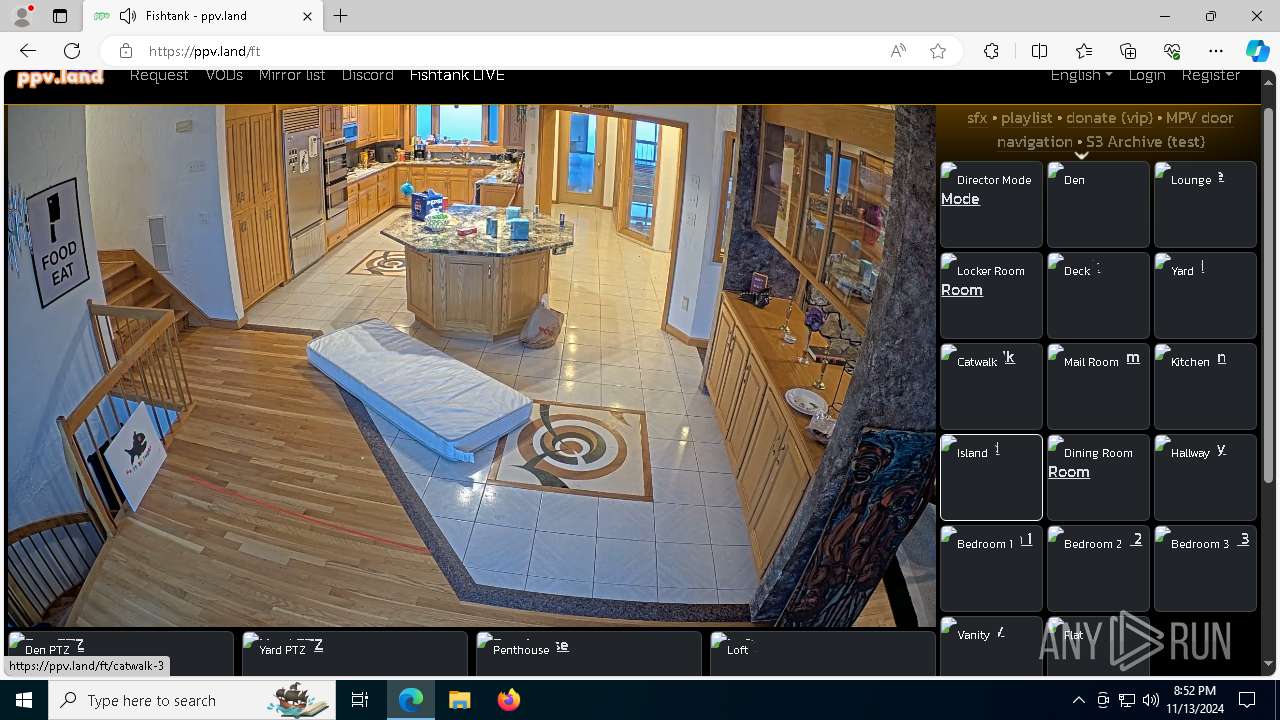The image size is (1280, 720).
Task: Open Collections panel
Action: (x=1128, y=51)
